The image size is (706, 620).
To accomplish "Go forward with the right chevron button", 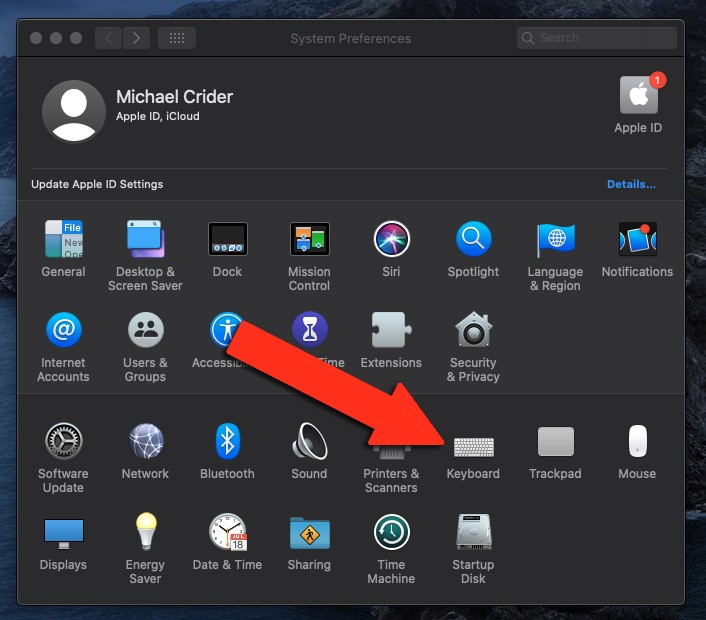I will click(x=136, y=38).
